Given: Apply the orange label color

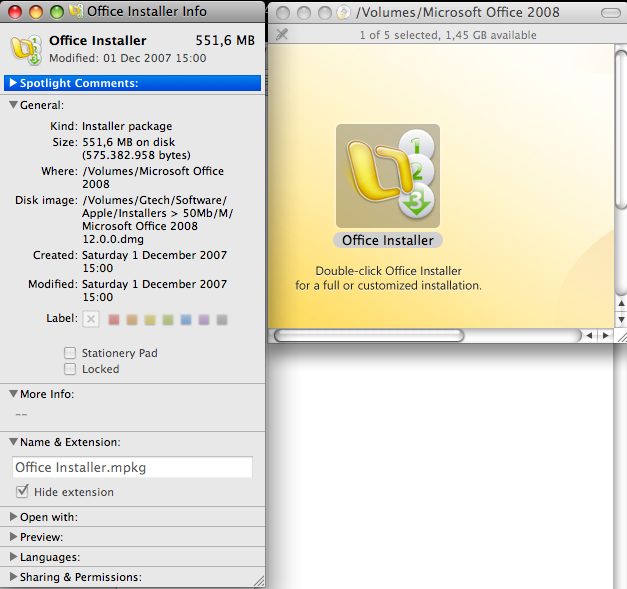Looking at the screenshot, I should tap(132, 319).
